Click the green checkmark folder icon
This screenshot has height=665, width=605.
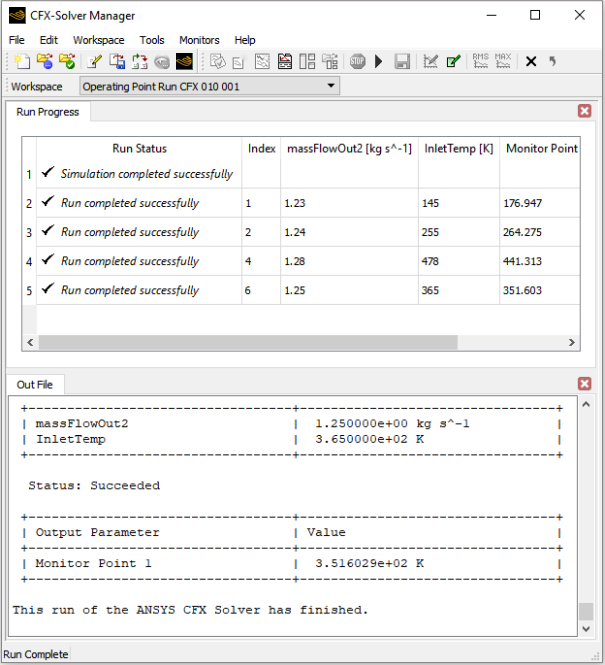[66, 62]
